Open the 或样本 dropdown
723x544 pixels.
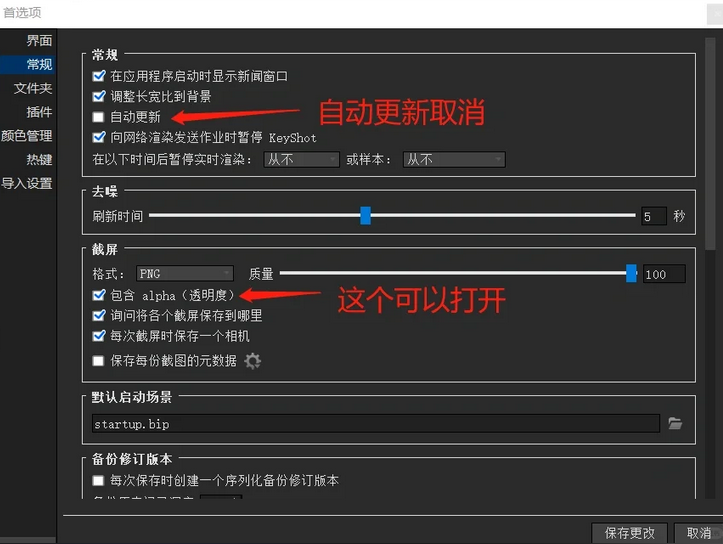(454, 160)
